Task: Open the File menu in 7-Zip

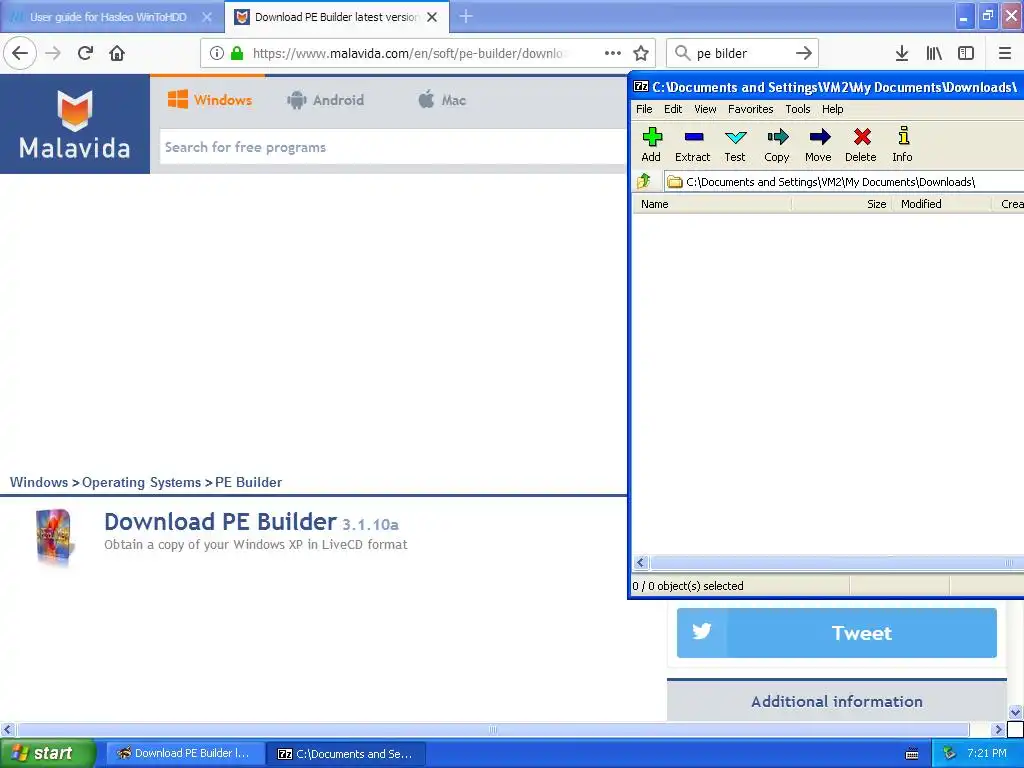Action: pyautogui.click(x=644, y=109)
